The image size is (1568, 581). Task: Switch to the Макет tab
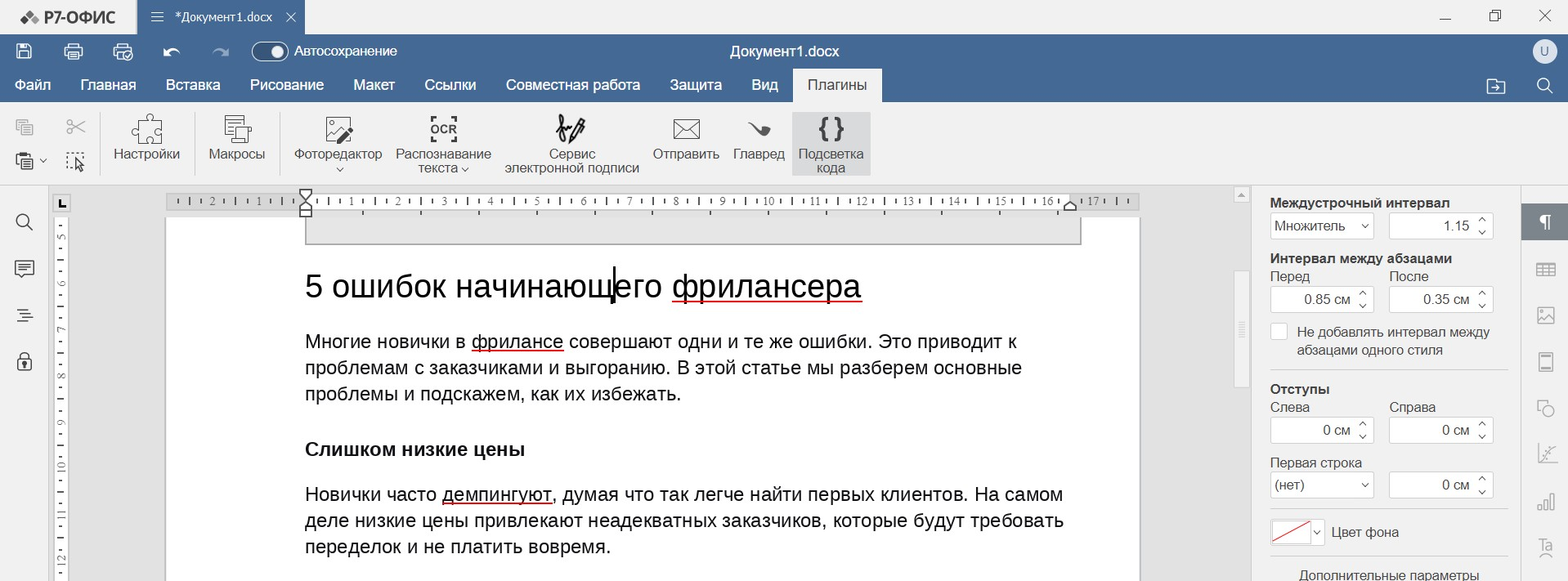[x=374, y=85]
